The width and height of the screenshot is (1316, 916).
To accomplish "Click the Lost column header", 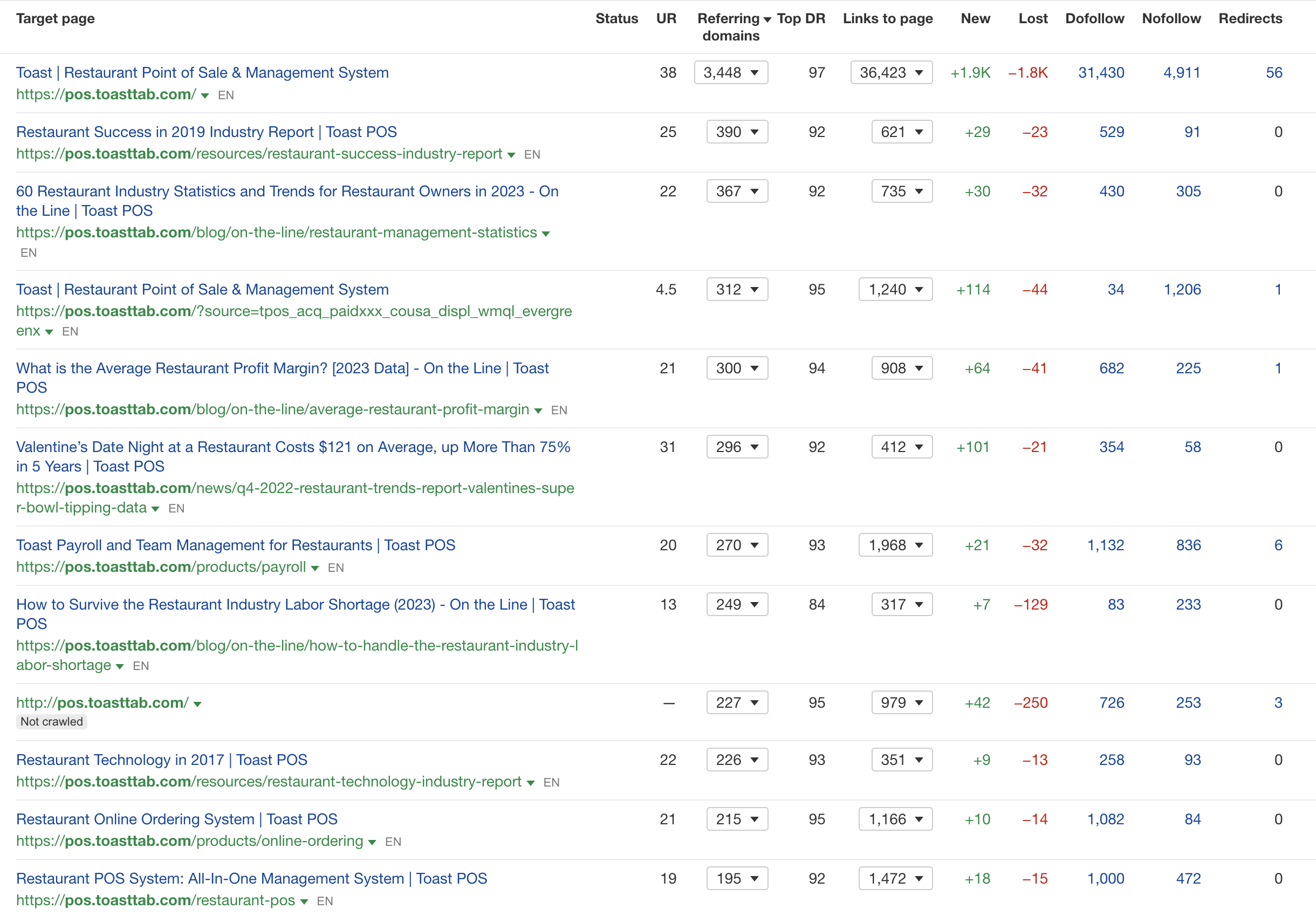I will coord(1033,18).
